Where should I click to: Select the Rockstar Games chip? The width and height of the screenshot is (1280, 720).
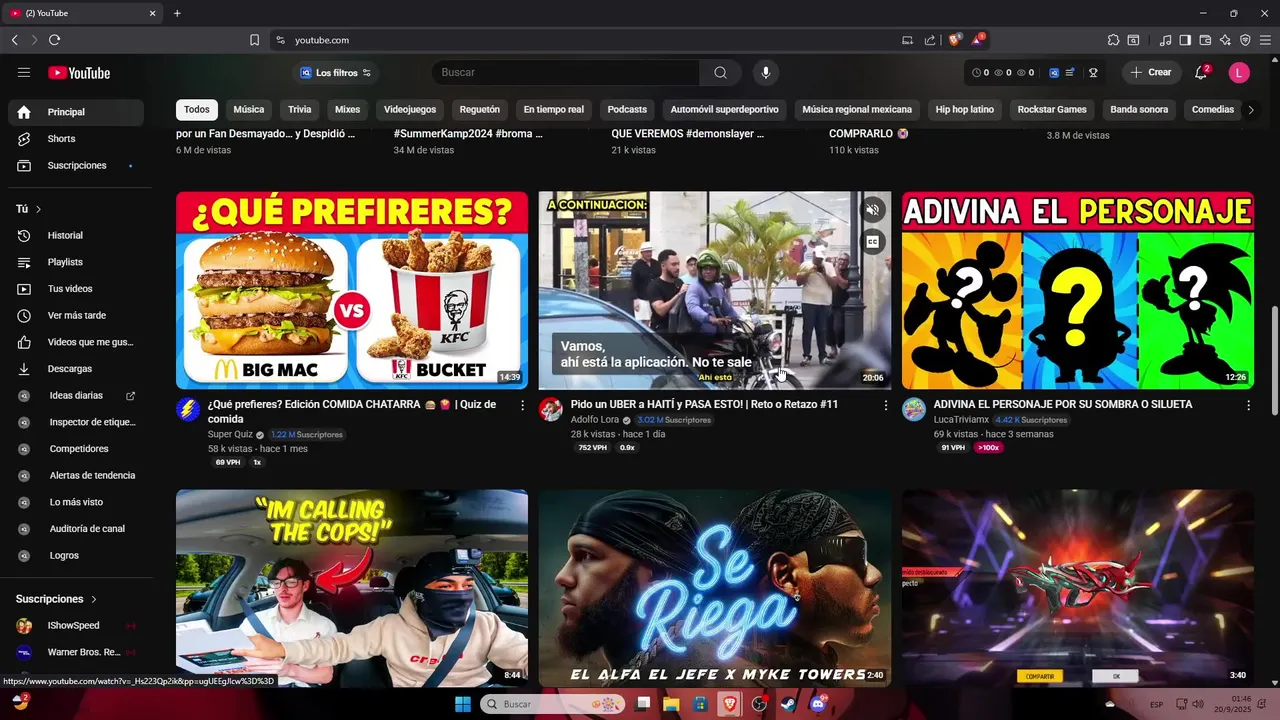(1052, 109)
